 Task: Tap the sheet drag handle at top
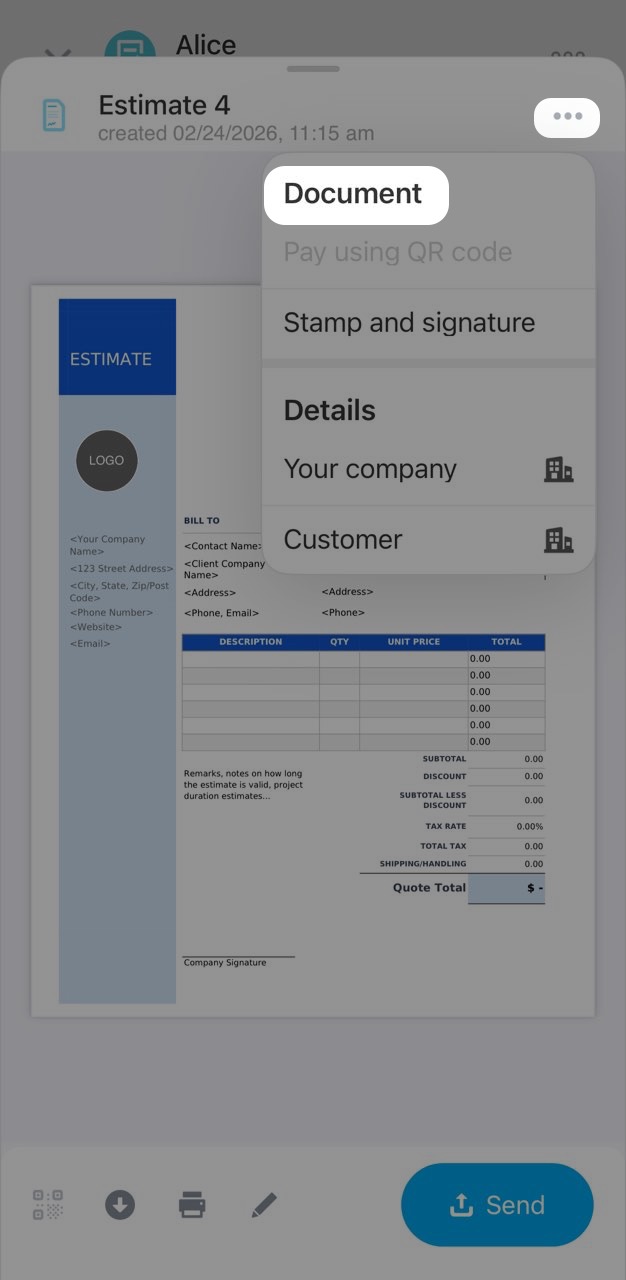(x=313, y=69)
